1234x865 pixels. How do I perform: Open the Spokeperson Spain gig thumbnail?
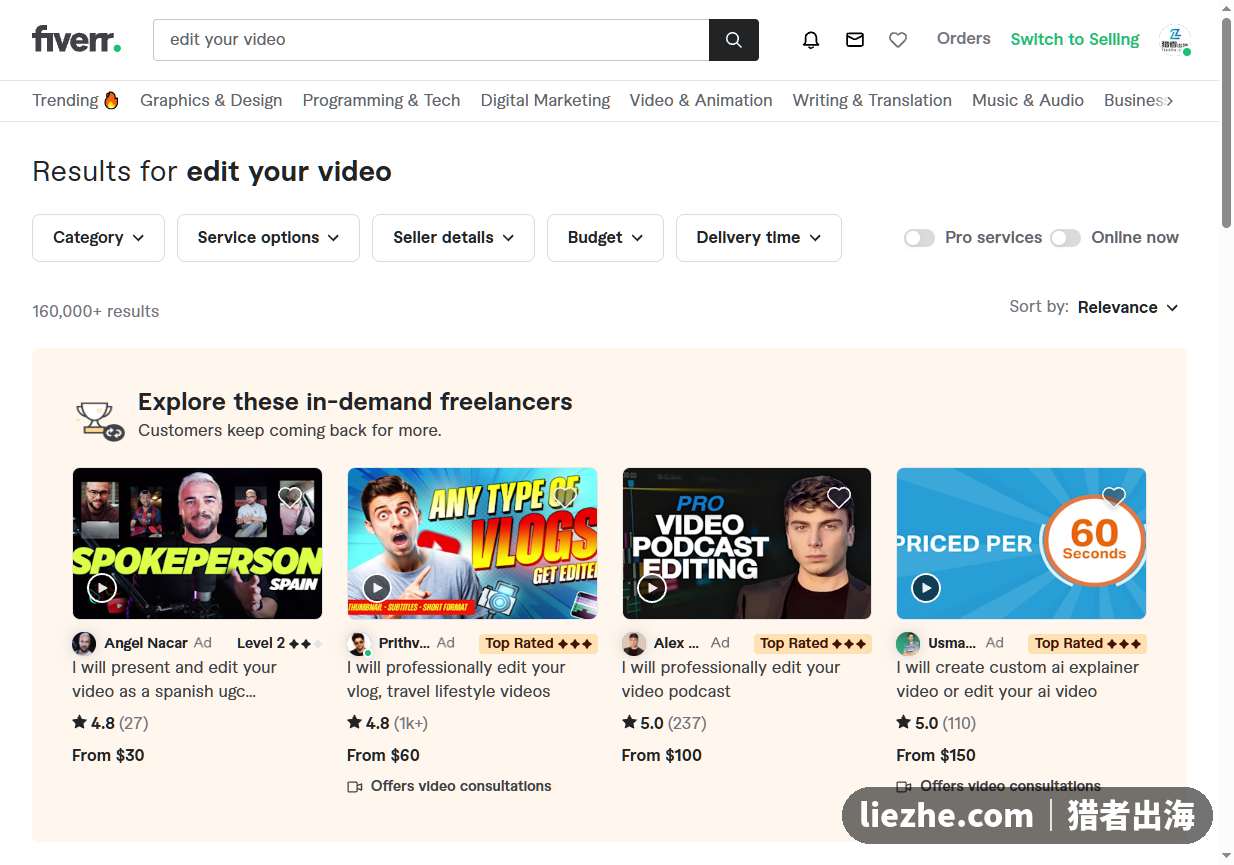[x=197, y=543]
